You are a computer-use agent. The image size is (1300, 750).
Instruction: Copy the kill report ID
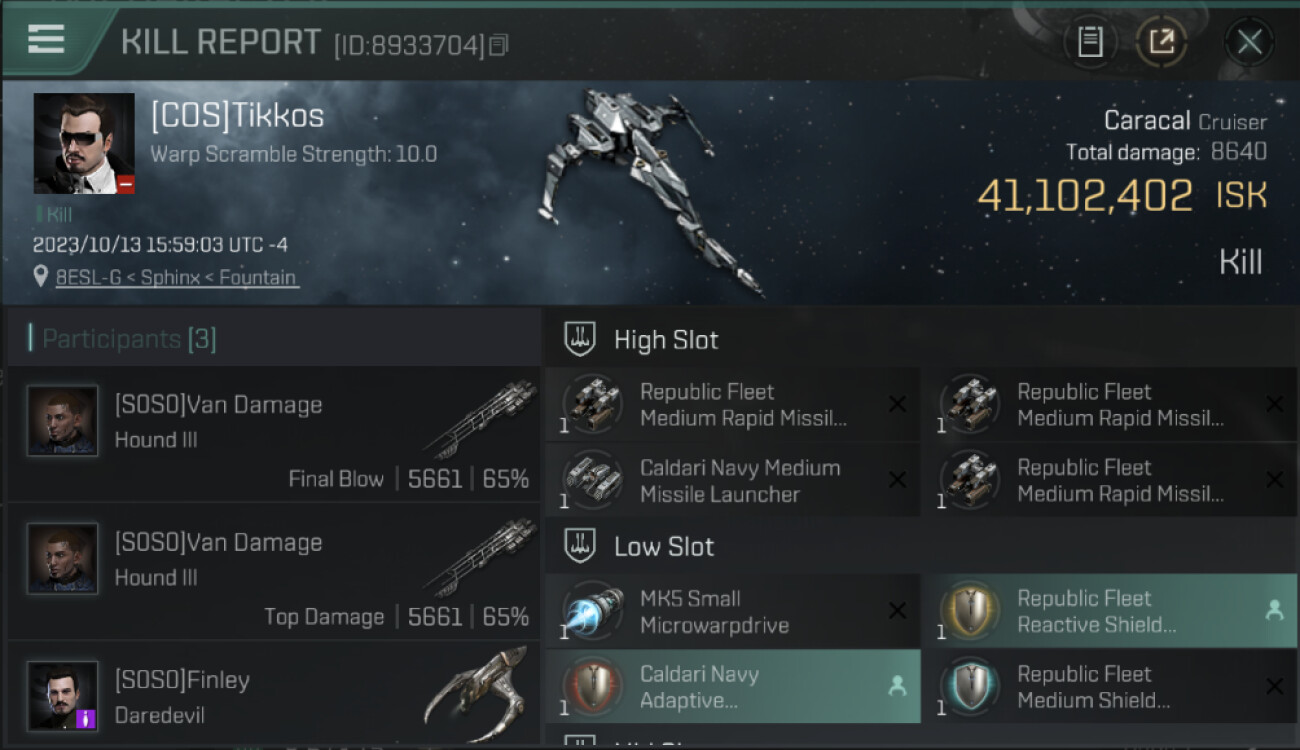499,45
